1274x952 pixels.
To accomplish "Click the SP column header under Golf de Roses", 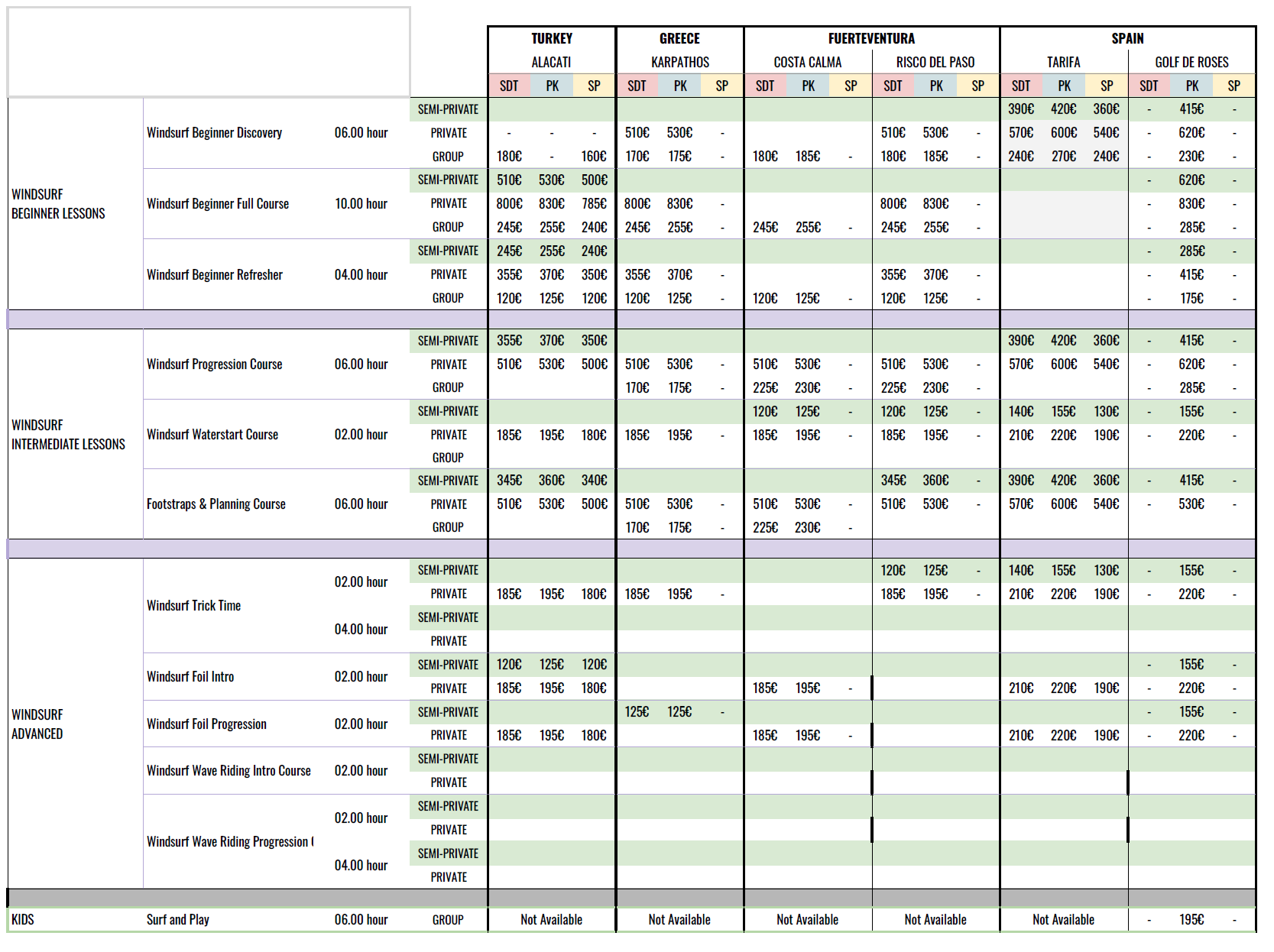I will point(1233,86).
